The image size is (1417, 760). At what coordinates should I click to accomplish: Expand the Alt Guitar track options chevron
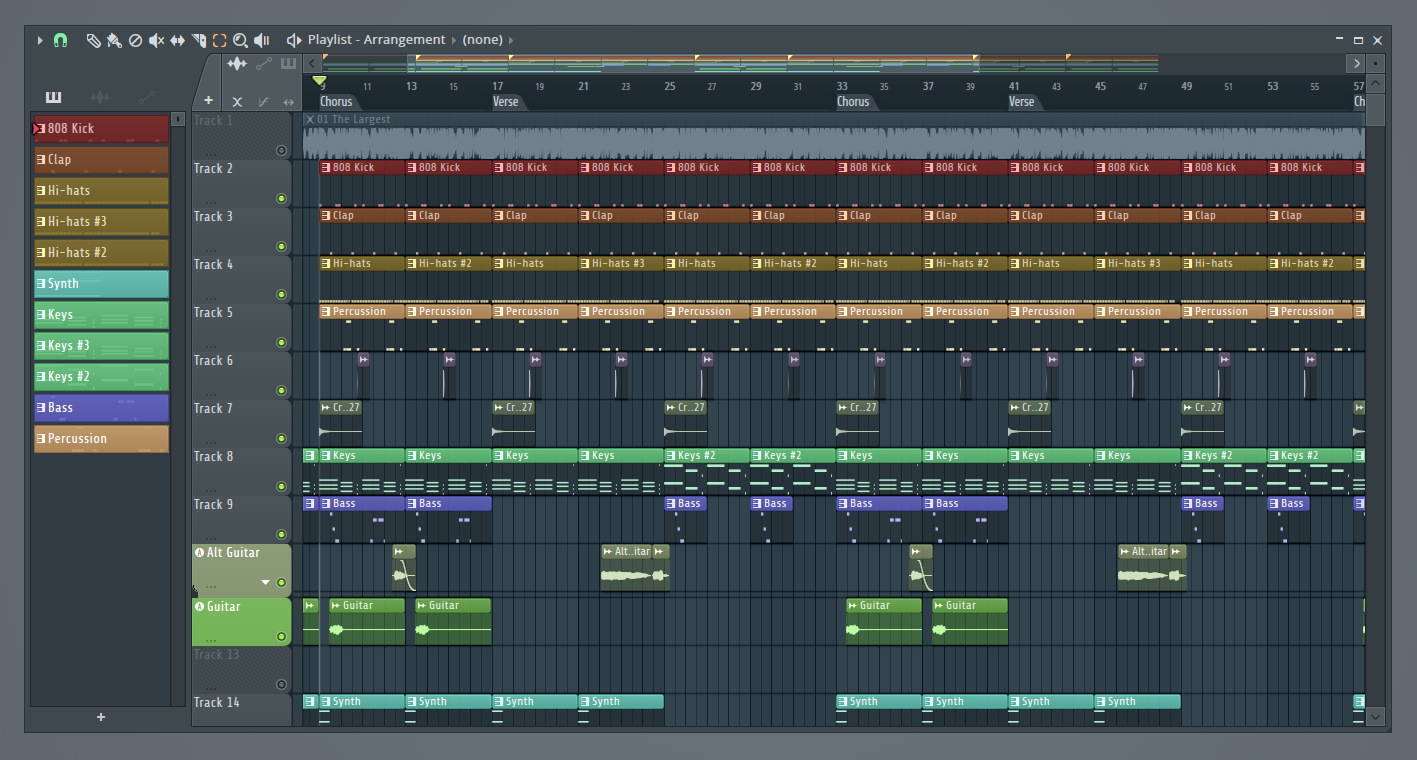(x=267, y=580)
